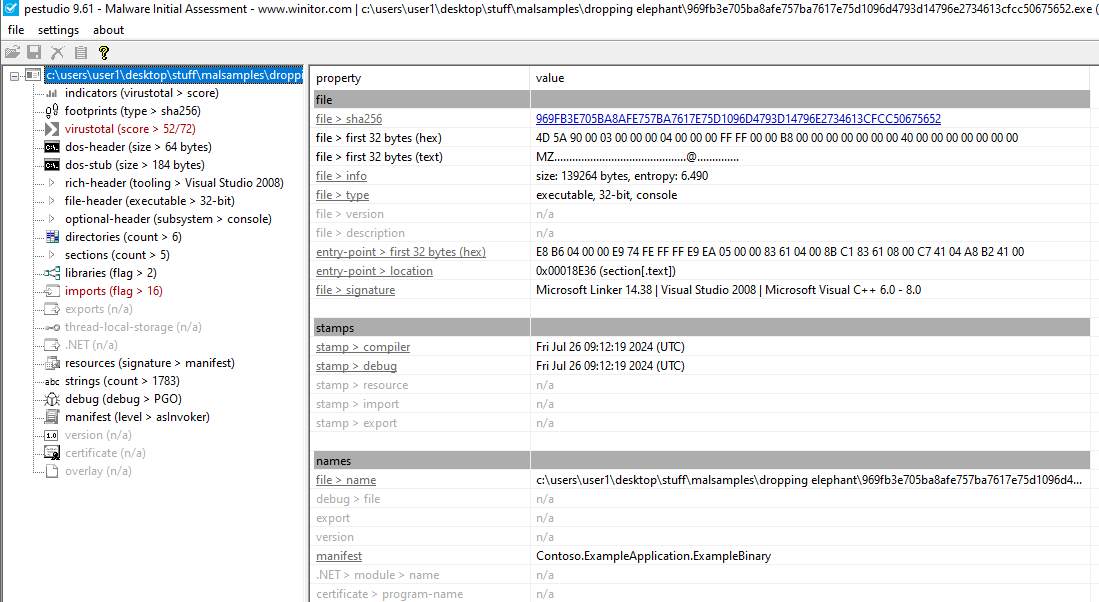Click '0x00018E36 (section[.text])' value
The width and height of the screenshot is (1099, 602).
pyautogui.click(x=606, y=271)
